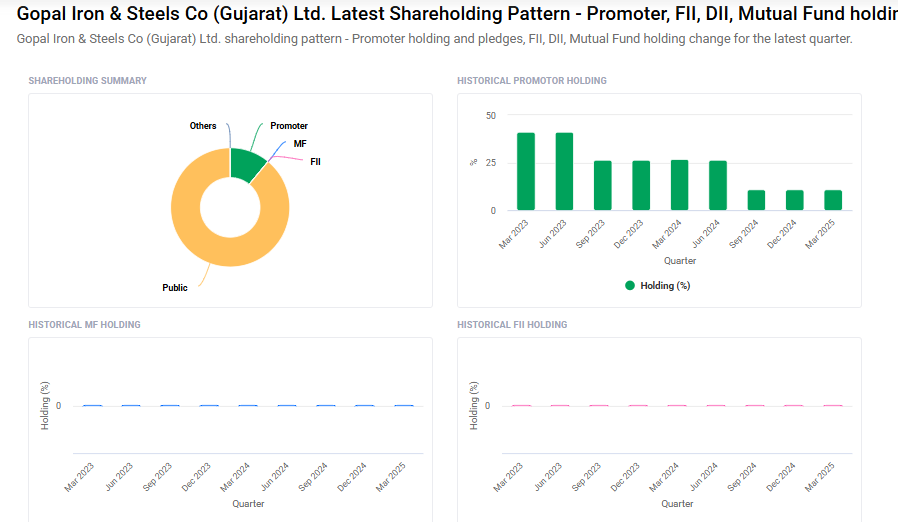The height and width of the screenshot is (522, 898).
Task: Click the Holding (%) axis title of FII chart
Action: point(473,406)
